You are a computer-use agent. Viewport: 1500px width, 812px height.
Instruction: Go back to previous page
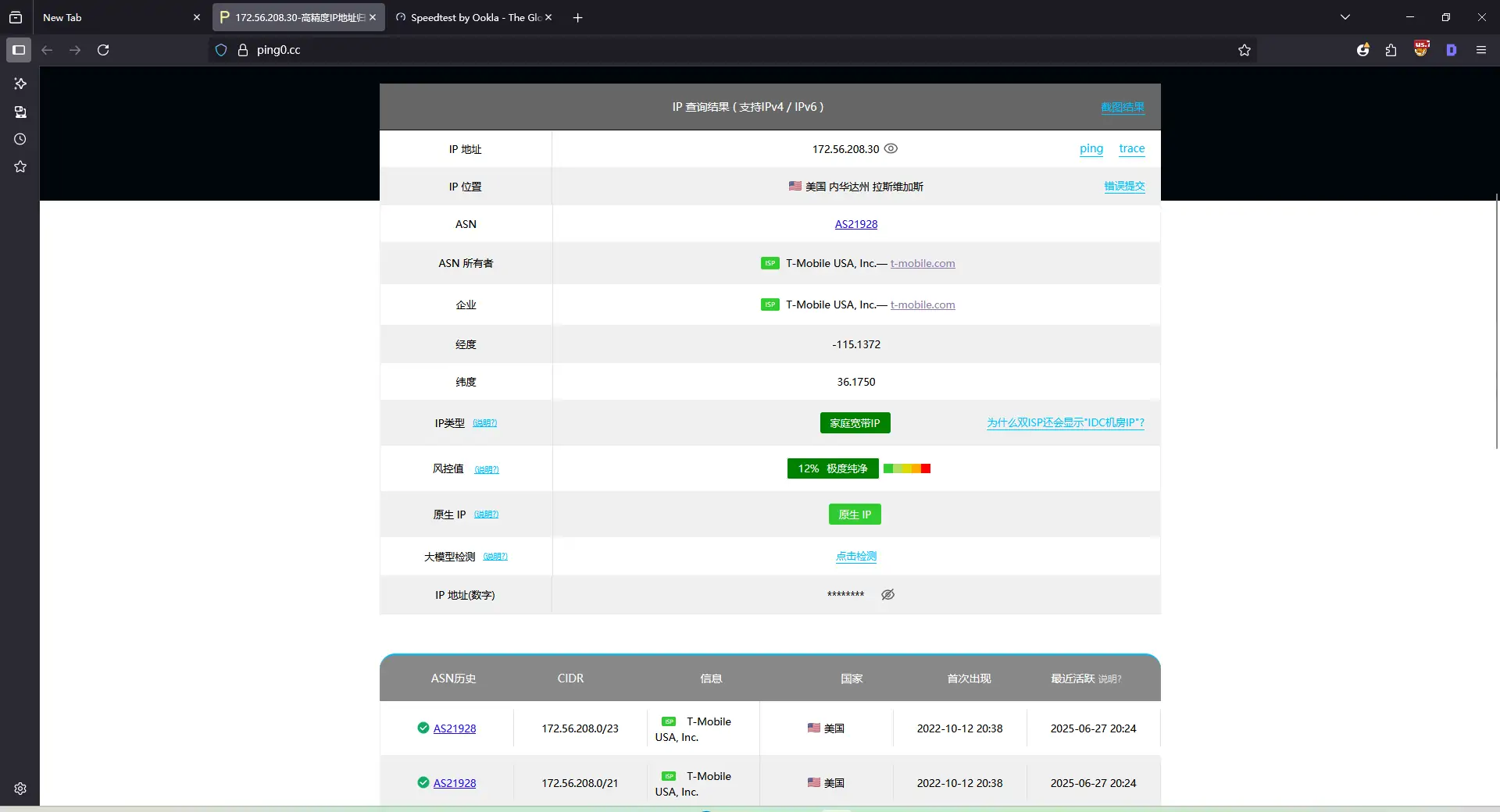point(47,50)
